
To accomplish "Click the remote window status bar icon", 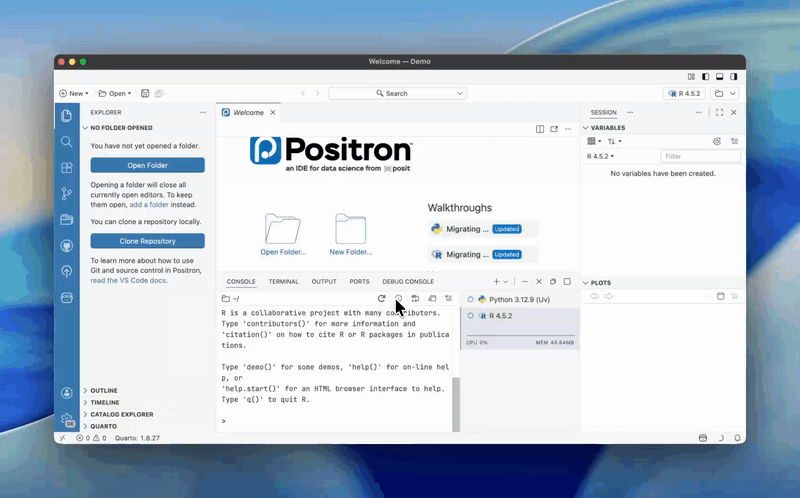I will coord(62,438).
